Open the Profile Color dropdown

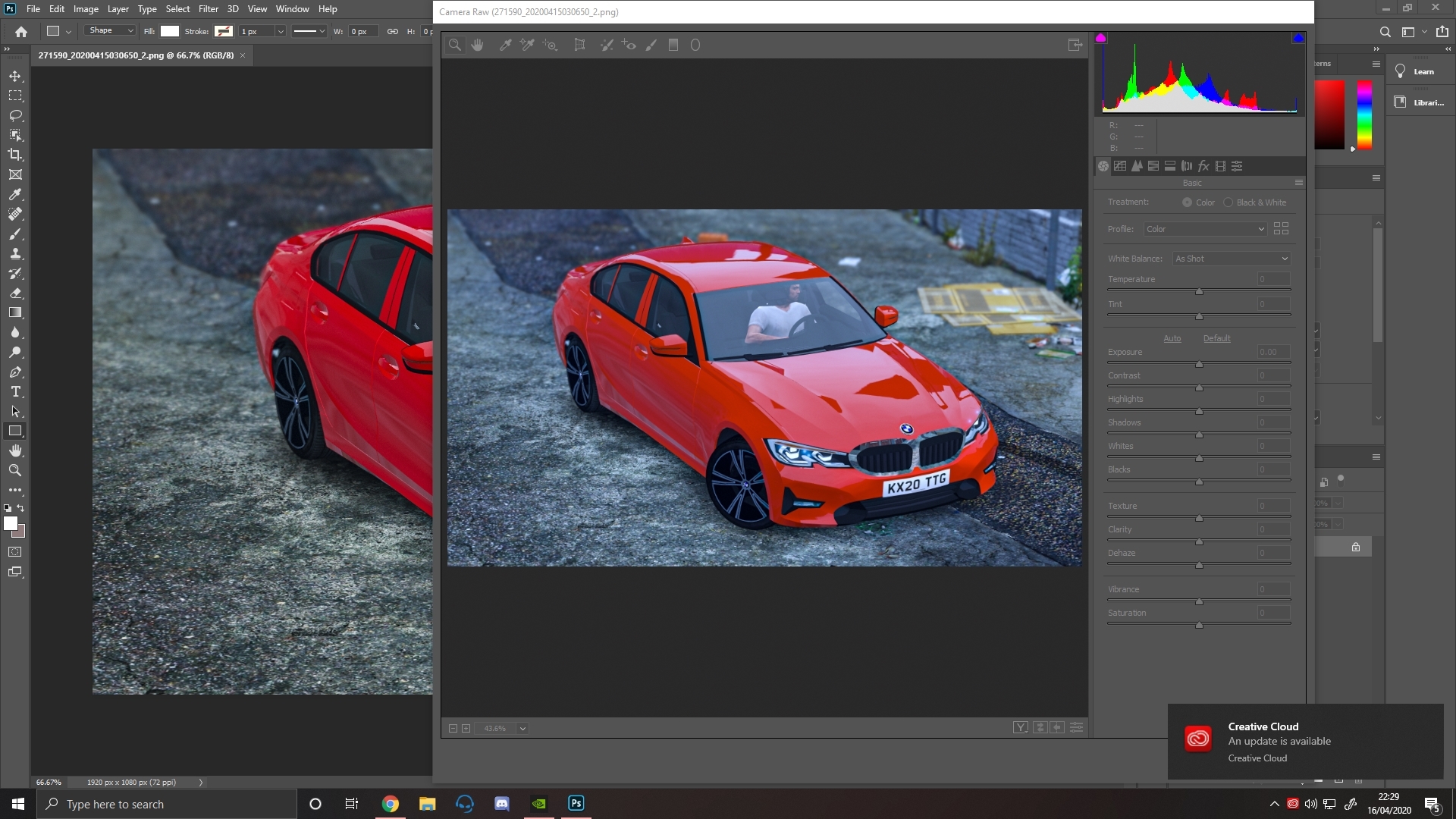click(1205, 229)
